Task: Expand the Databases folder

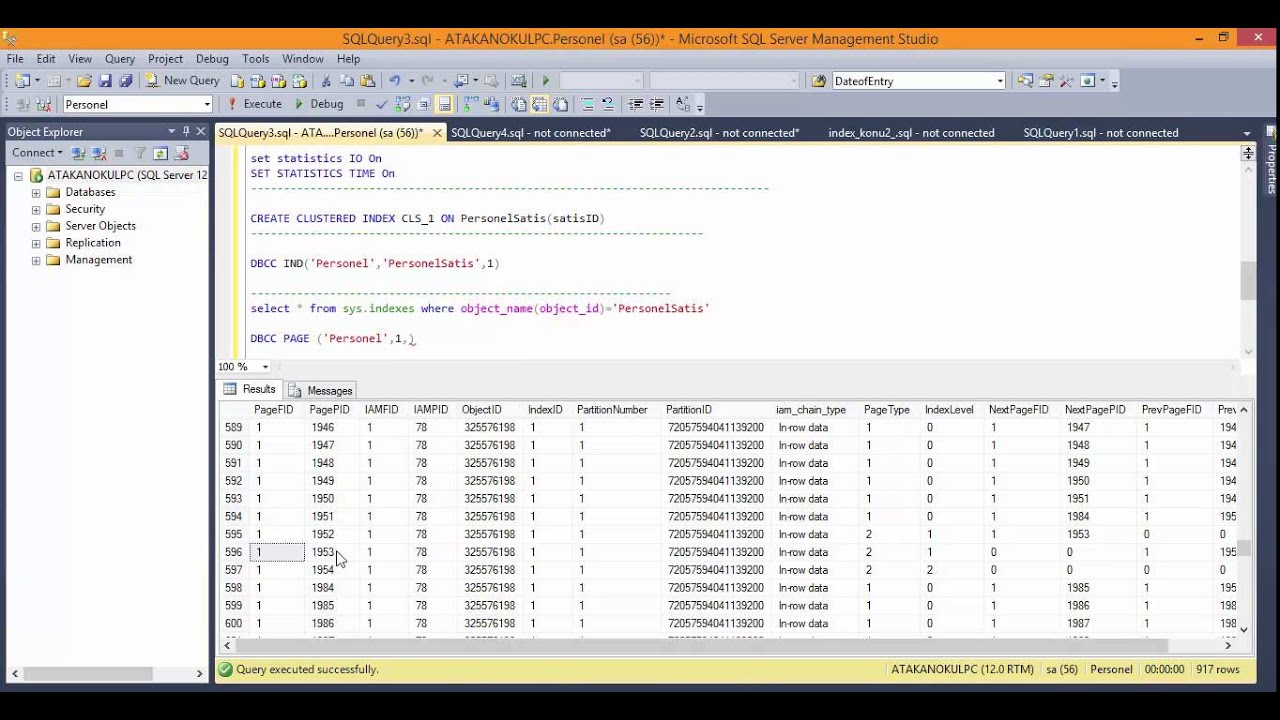Action: (36, 193)
